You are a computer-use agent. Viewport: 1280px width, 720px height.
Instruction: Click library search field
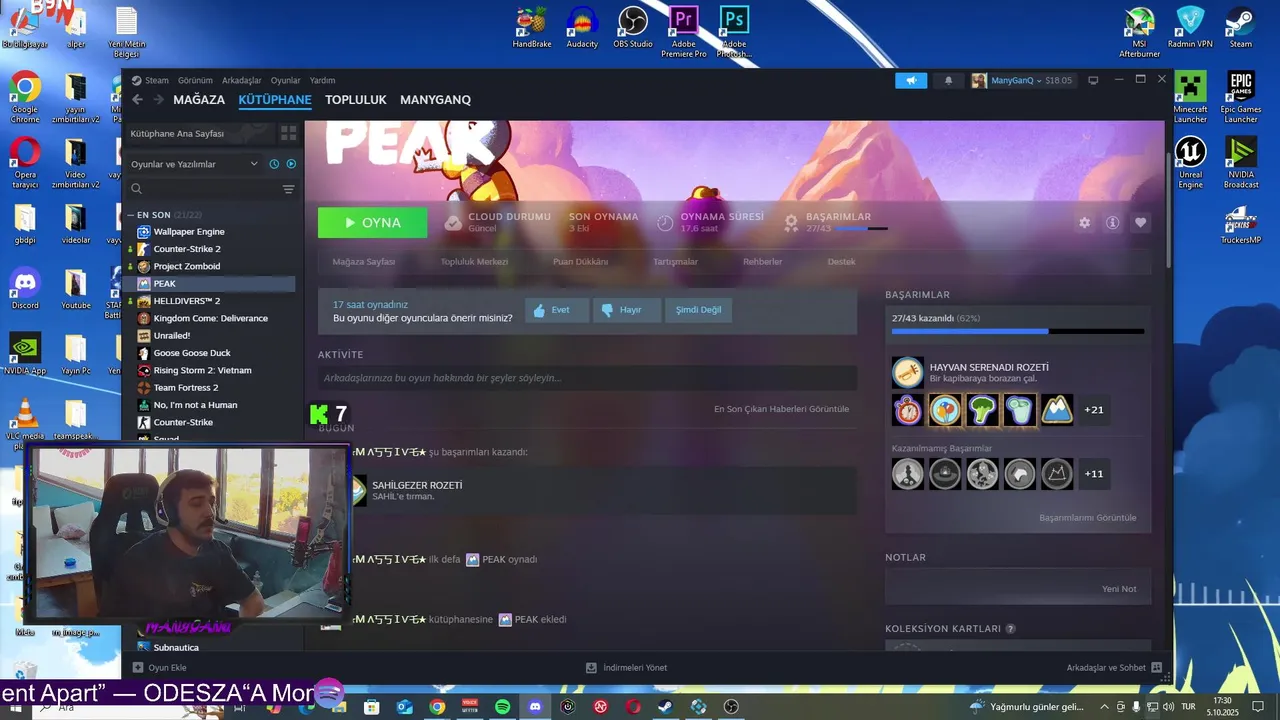[203, 189]
